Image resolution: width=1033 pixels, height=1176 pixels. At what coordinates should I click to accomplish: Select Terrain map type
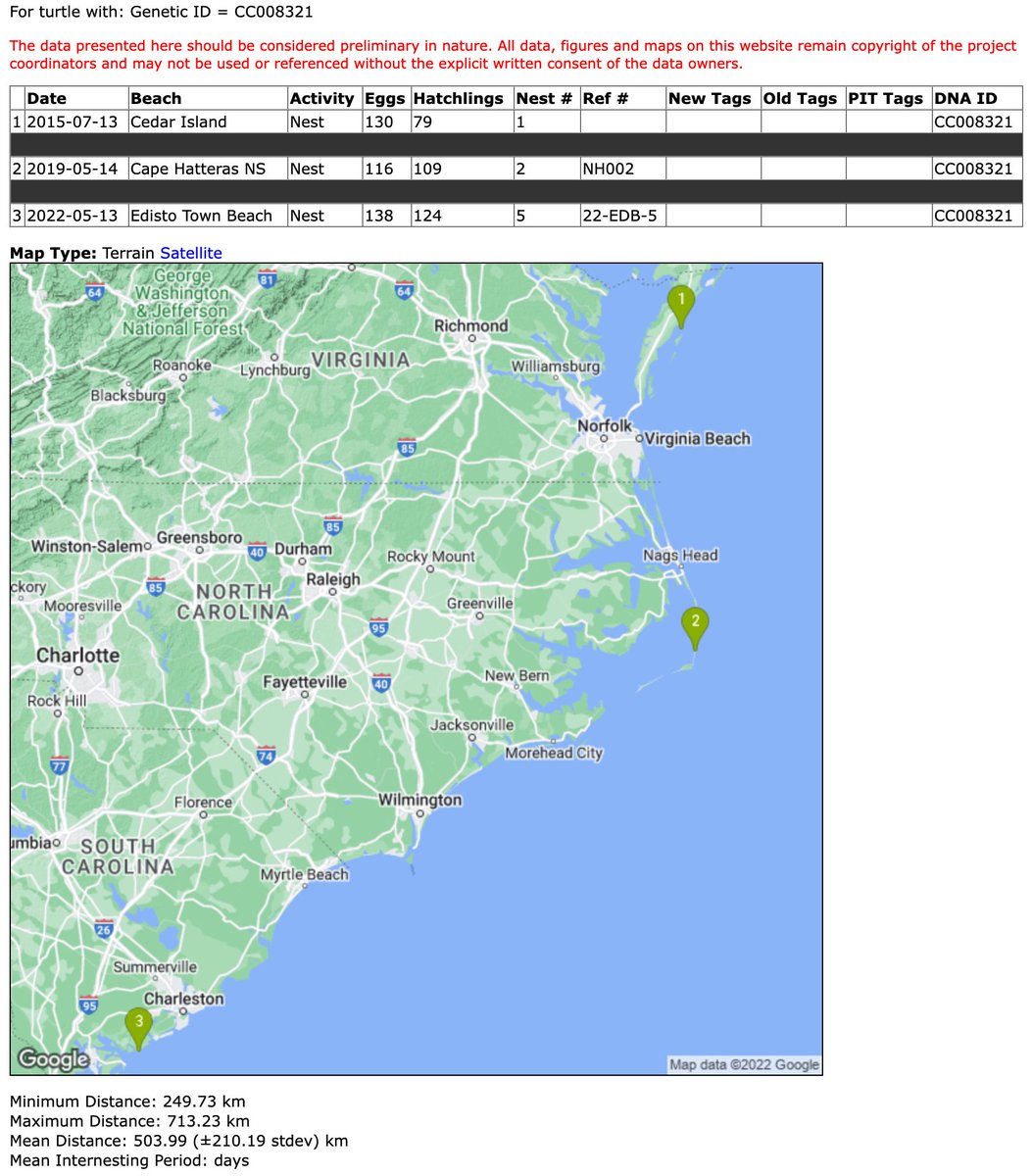coord(128,253)
